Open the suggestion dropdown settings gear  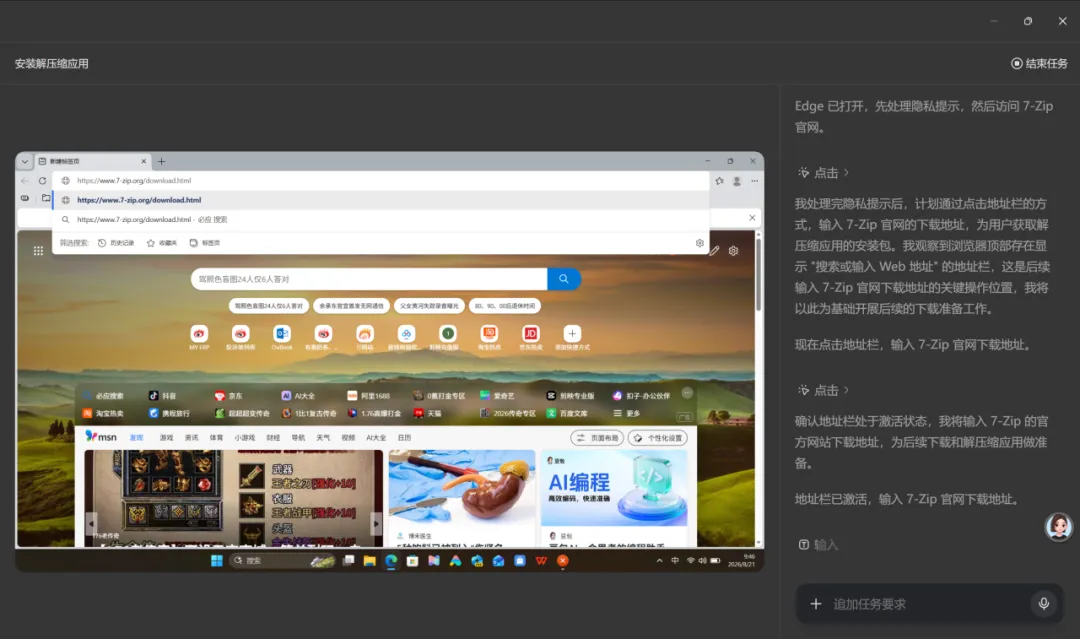(699, 242)
